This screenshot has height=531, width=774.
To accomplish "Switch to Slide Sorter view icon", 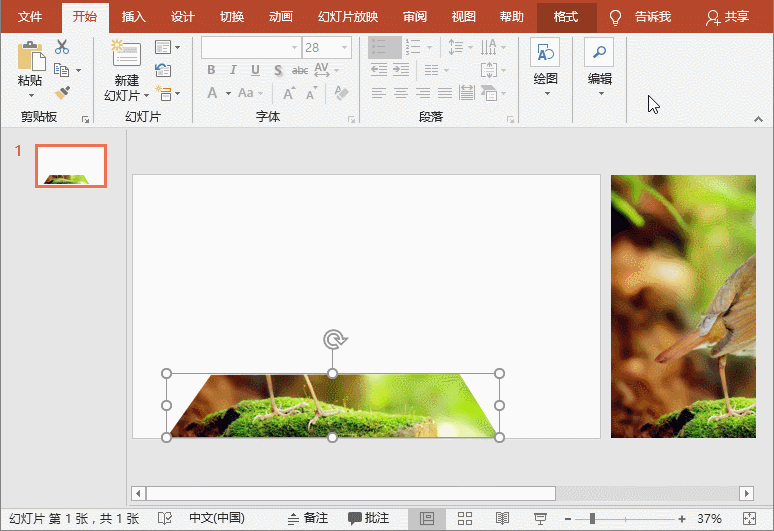I will pos(465,518).
